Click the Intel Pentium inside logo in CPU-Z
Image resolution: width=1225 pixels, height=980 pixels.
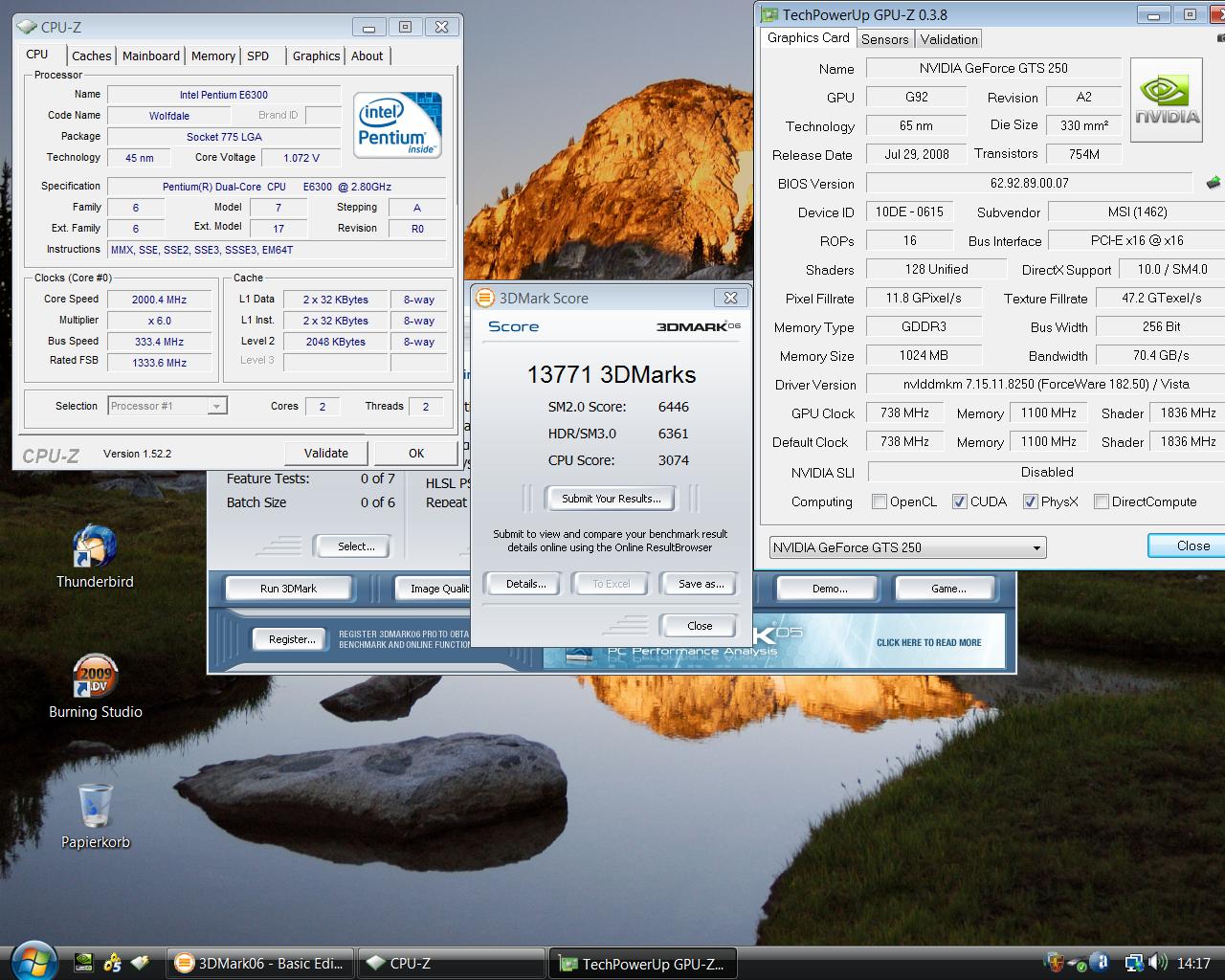click(397, 124)
